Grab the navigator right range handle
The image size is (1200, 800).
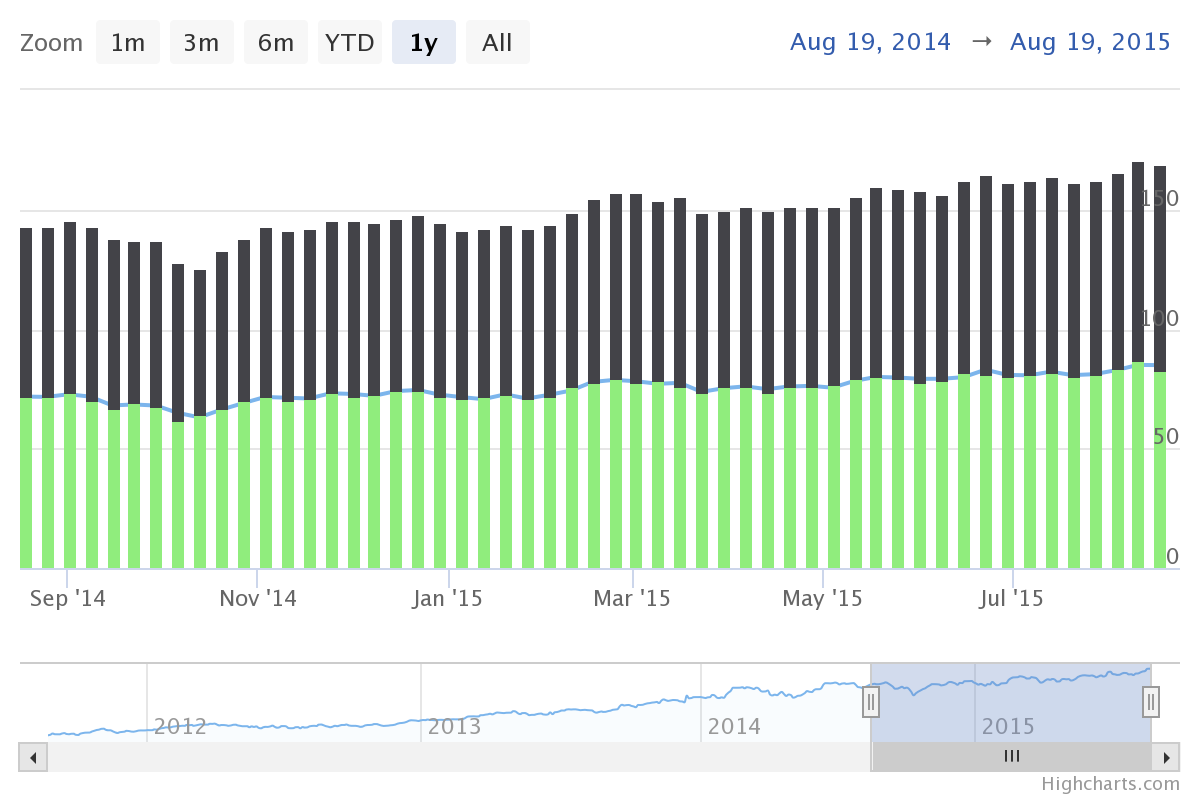coord(1151,702)
